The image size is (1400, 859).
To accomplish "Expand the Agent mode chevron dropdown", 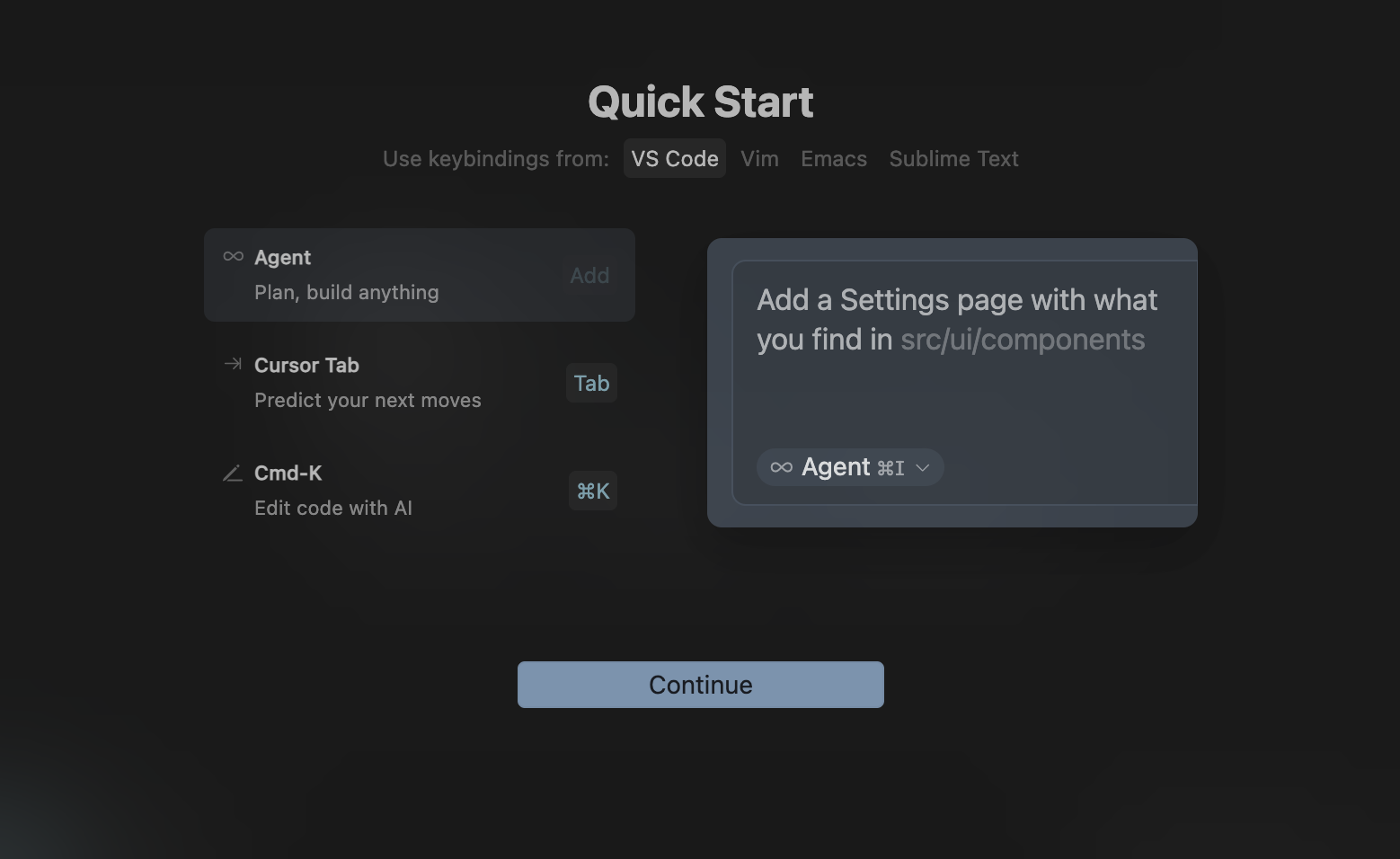I will (922, 467).
